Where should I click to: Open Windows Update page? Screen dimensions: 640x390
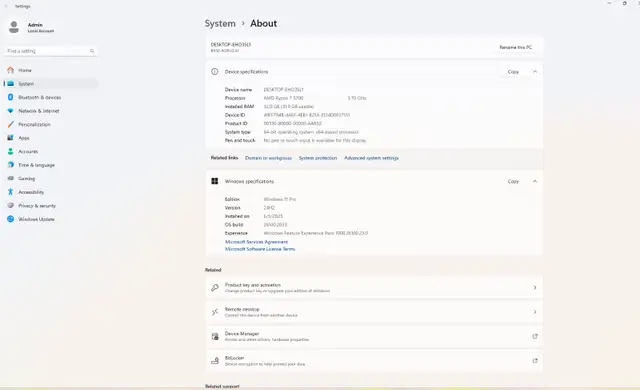point(51,219)
